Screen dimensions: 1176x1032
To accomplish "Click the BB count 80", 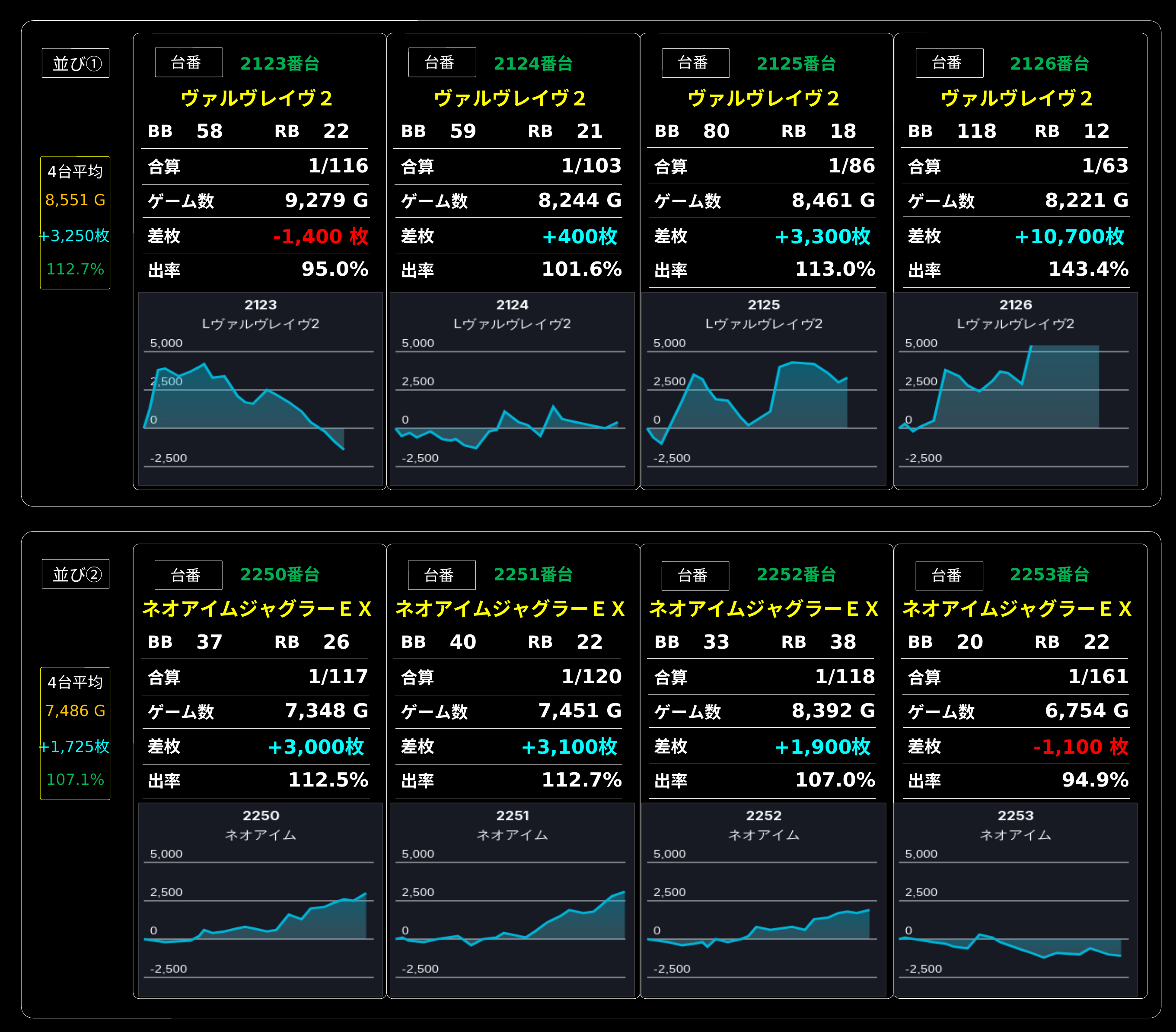I will point(716,131).
